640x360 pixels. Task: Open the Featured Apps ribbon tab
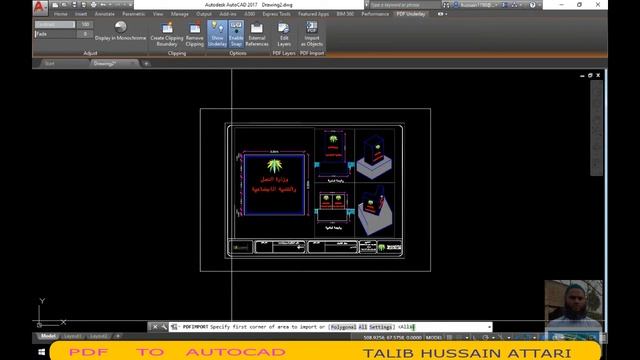(313, 14)
